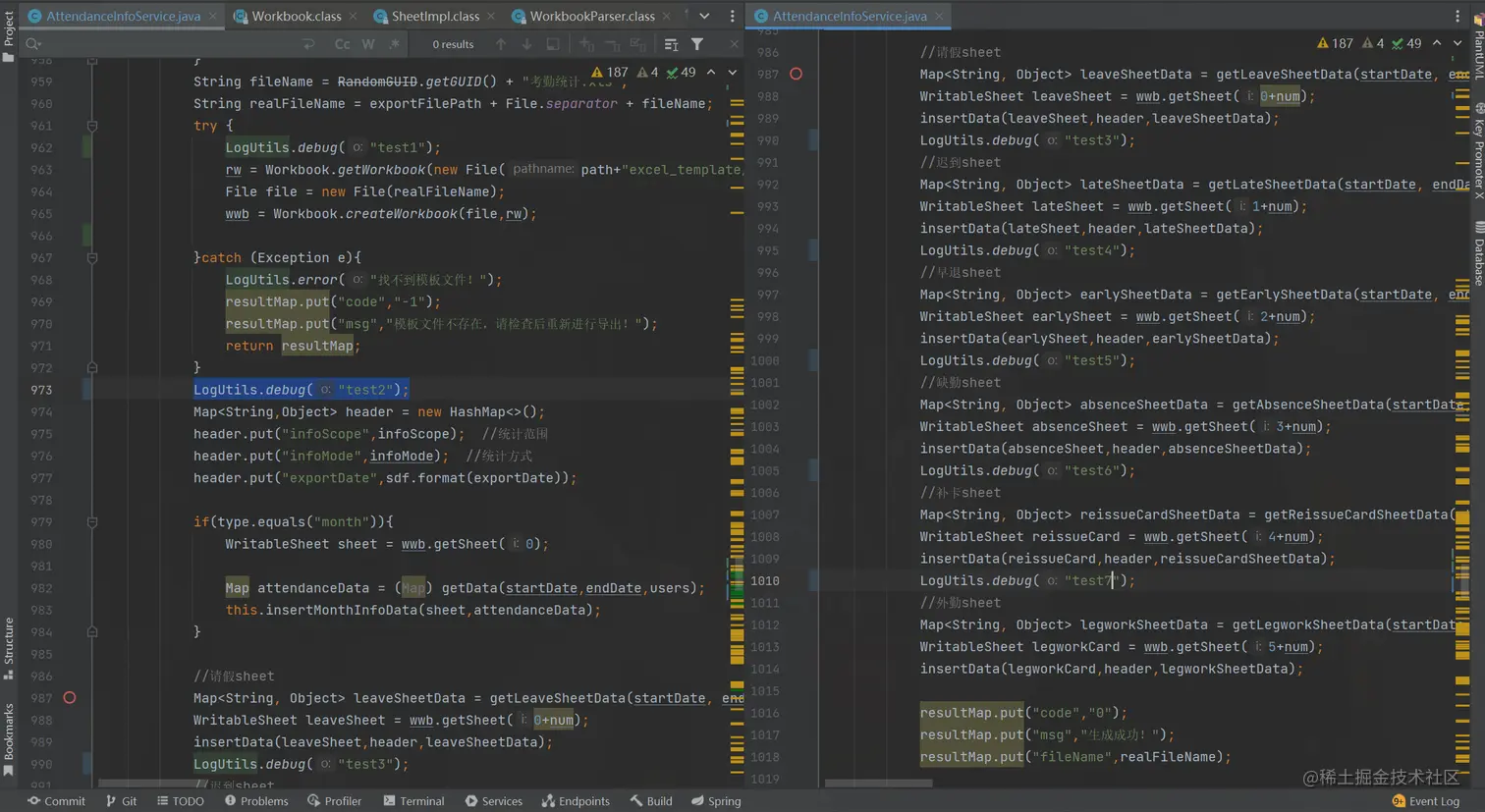Jump to next search occurrence arrow
Image resolution: width=1485 pixels, height=812 pixels.
(526, 44)
